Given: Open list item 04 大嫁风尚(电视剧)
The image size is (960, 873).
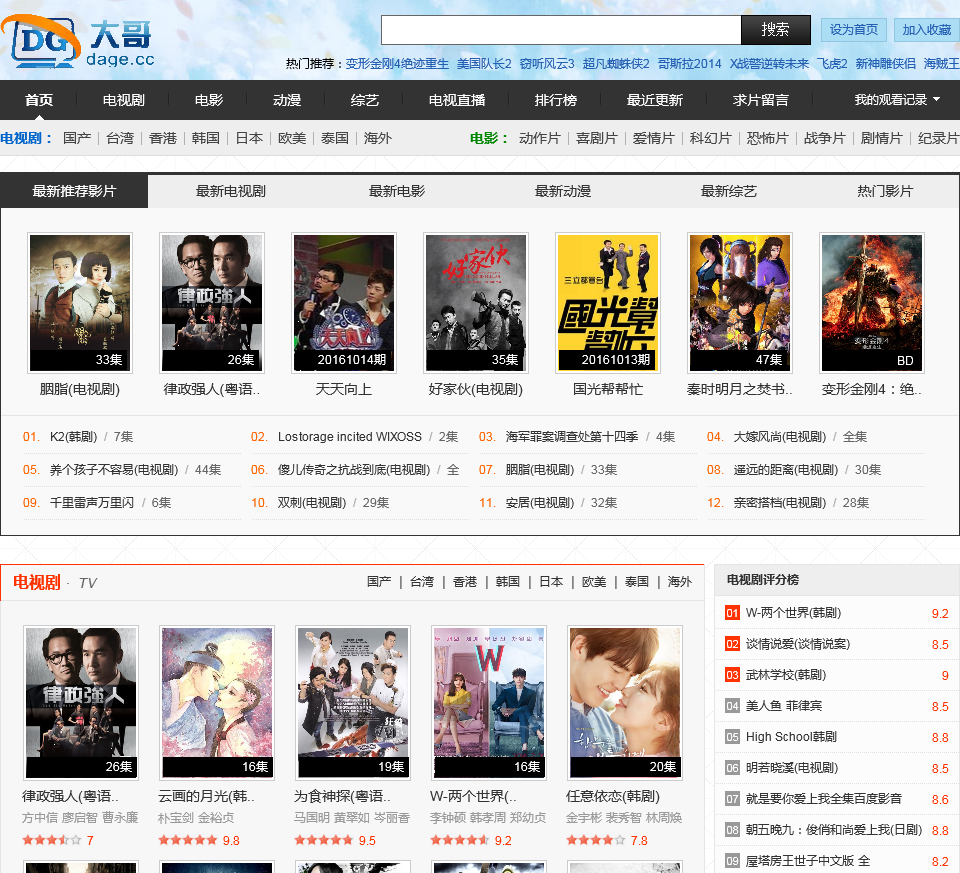Looking at the screenshot, I should point(779,436).
